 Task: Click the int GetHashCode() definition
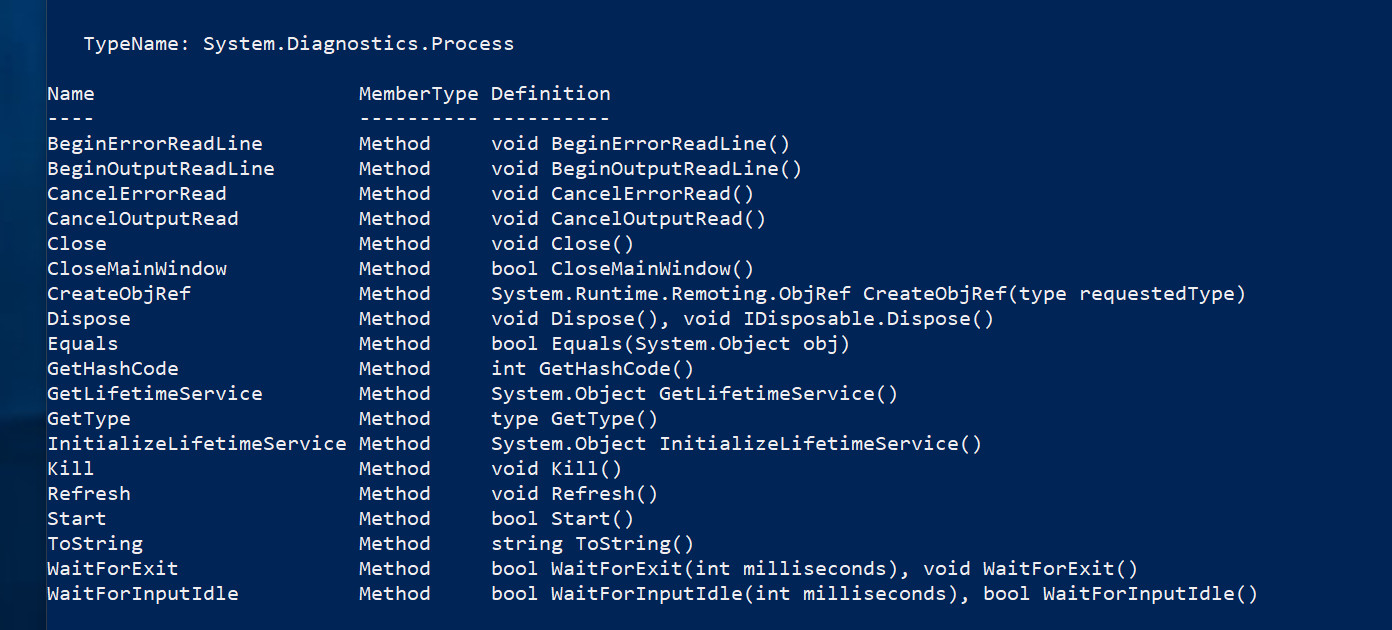(x=592, y=369)
